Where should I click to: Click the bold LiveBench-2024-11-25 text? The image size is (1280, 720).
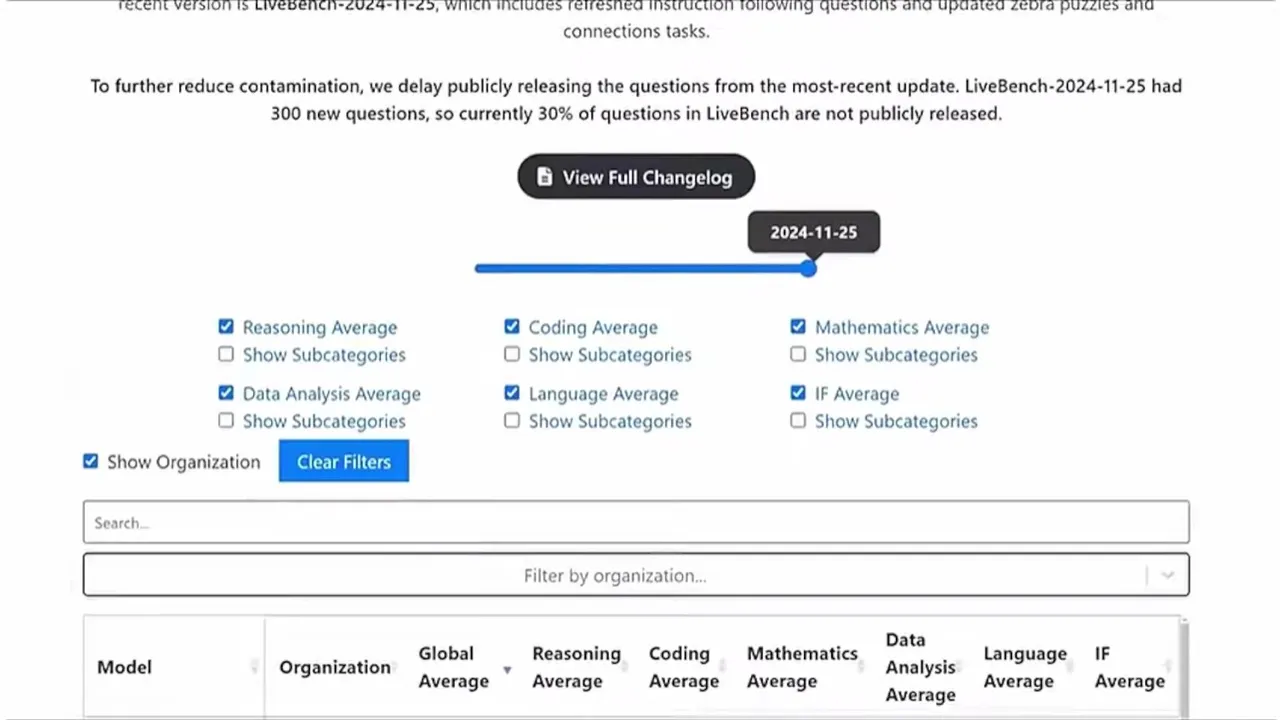(344, 6)
